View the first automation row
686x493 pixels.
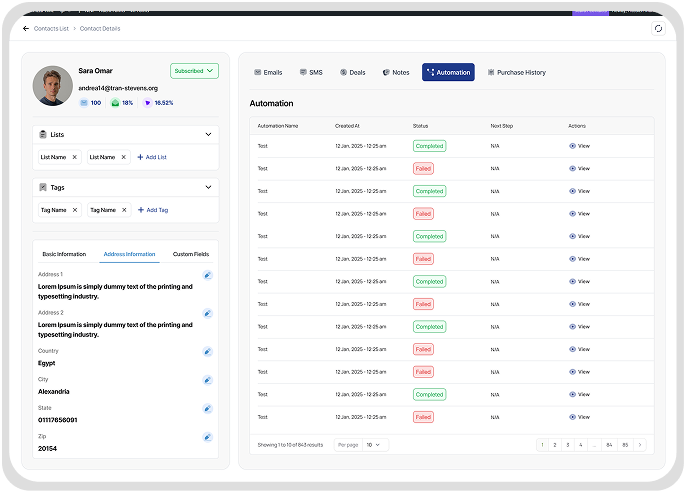[x=579, y=146]
